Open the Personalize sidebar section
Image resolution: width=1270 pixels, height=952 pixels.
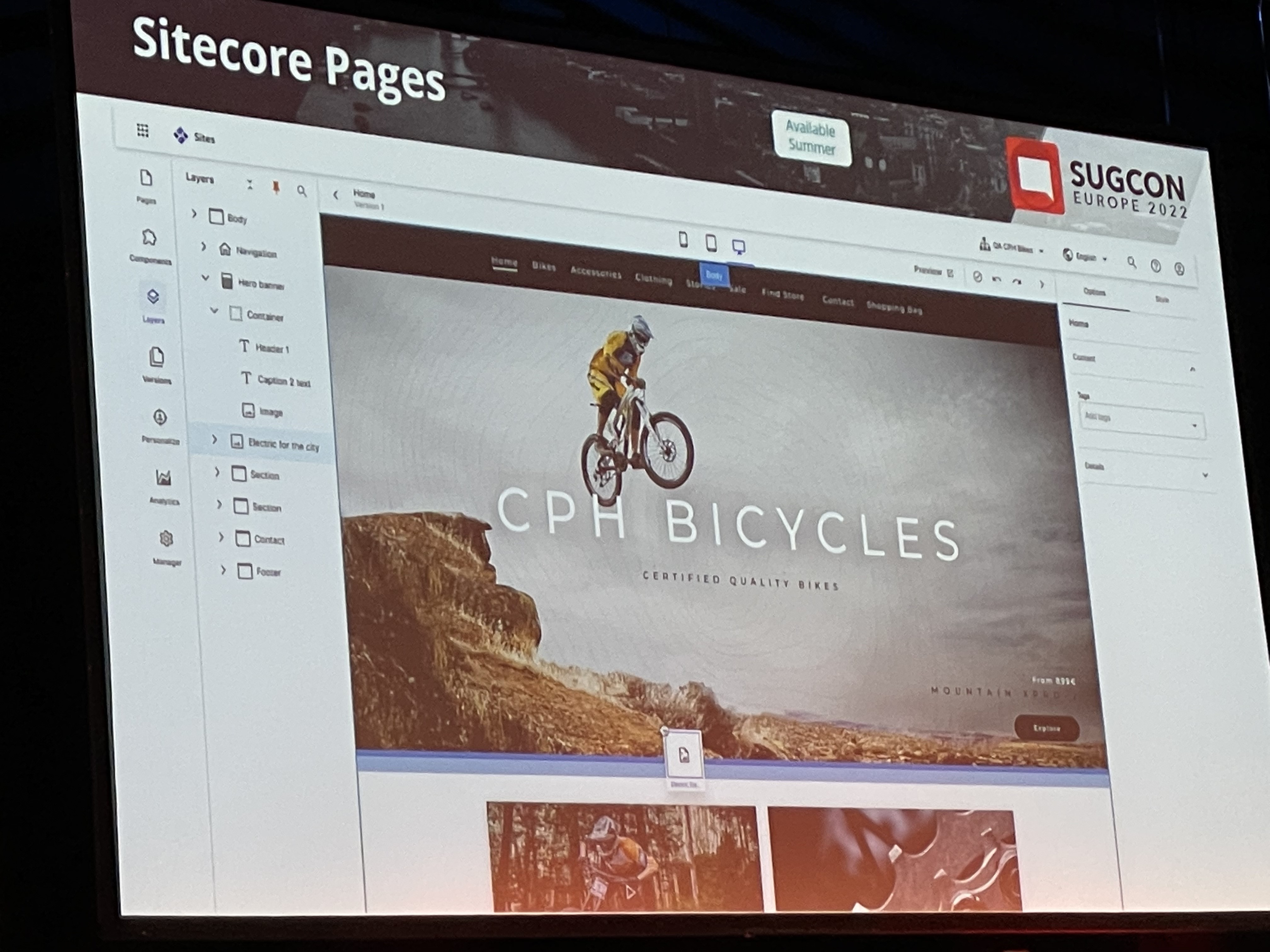[x=160, y=426]
